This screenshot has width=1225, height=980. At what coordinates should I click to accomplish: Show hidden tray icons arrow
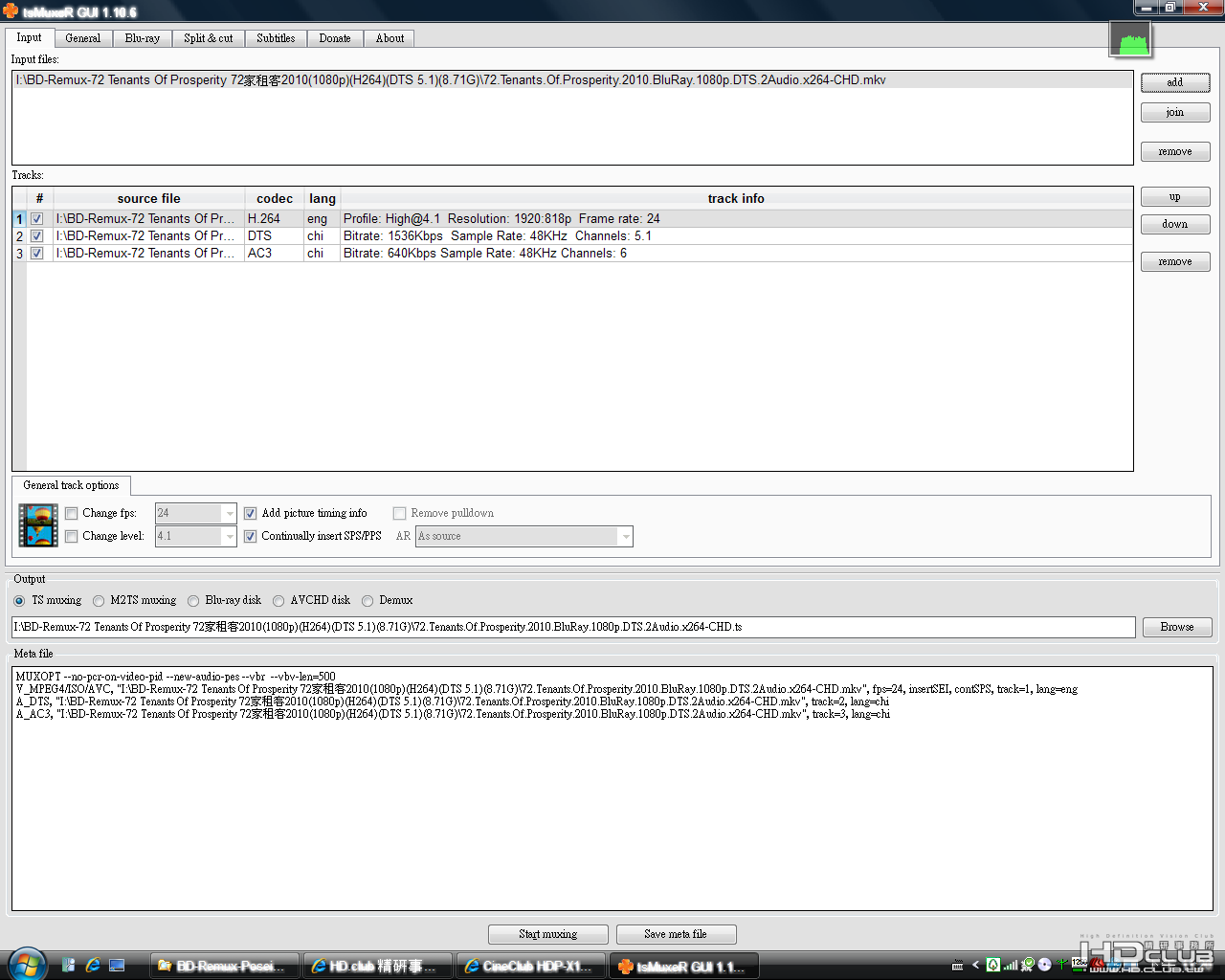click(x=975, y=965)
